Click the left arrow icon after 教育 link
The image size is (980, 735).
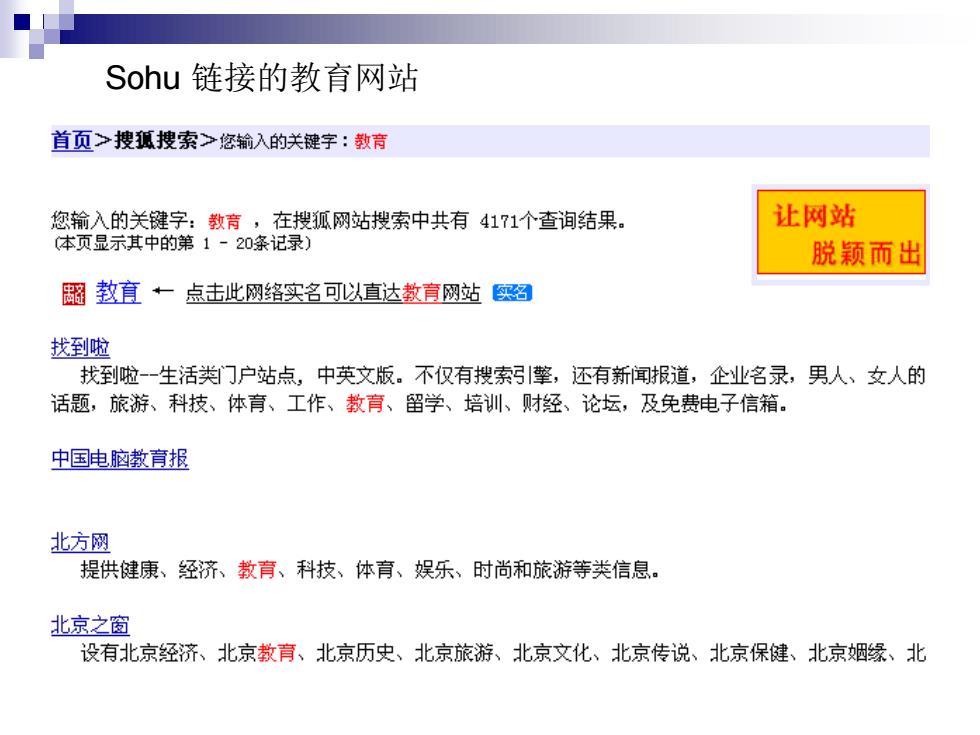click(162, 291)
